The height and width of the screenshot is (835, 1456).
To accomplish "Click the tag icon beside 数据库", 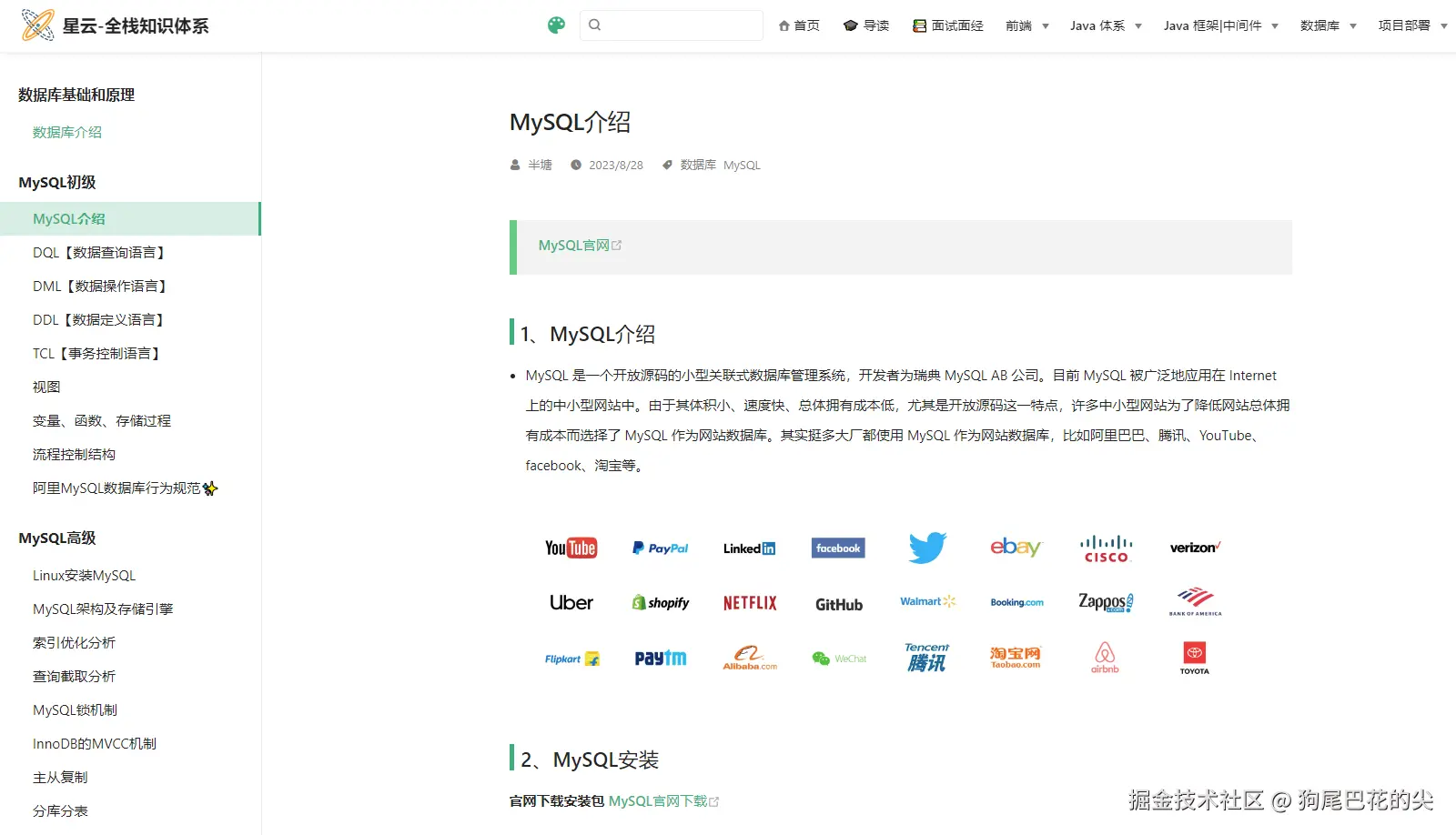I will (x=667, y=165).
